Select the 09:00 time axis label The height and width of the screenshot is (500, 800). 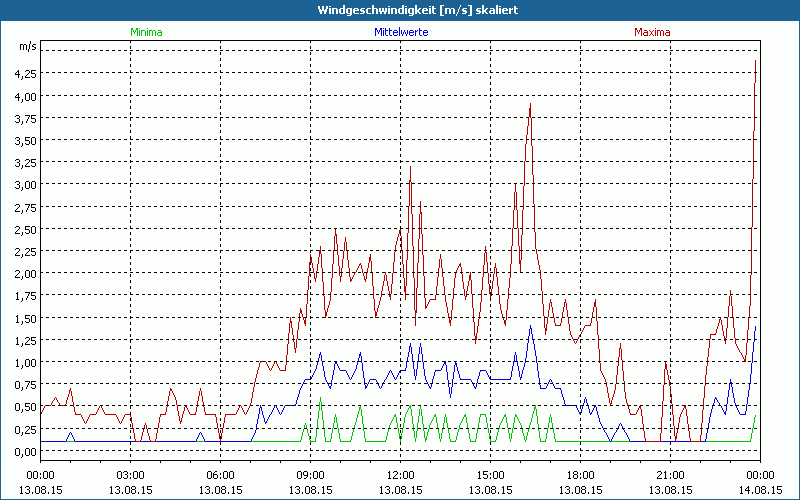(x=310, y=475)
